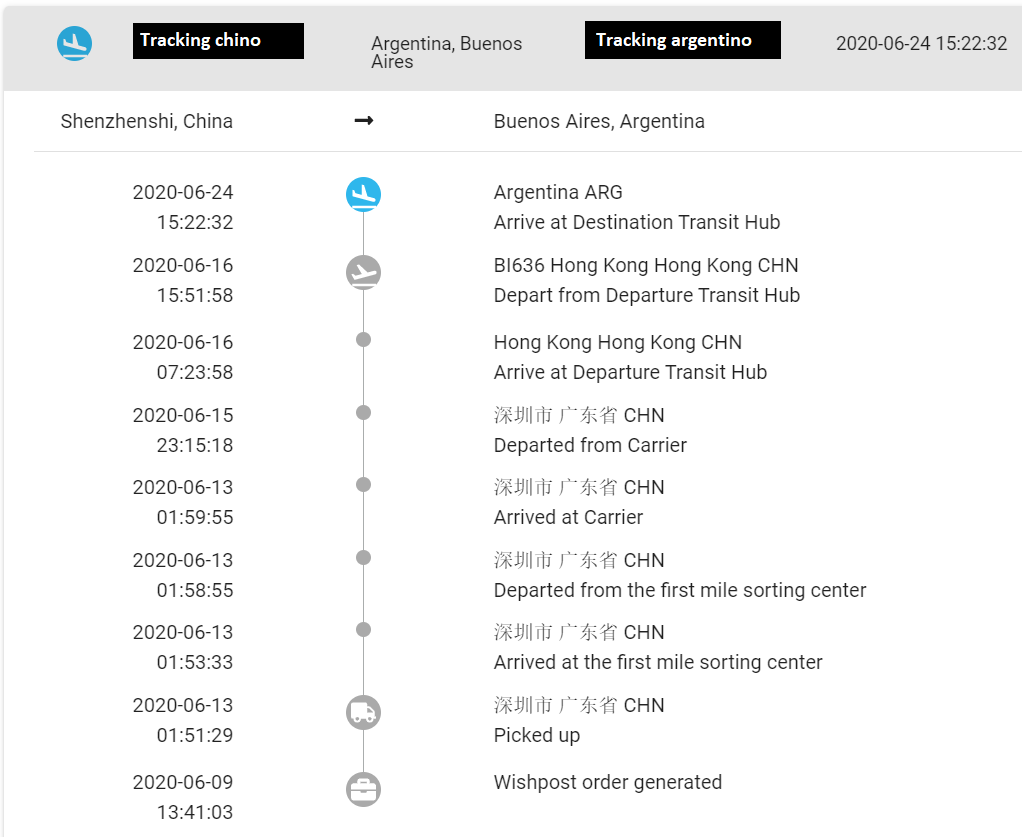Click the Buenos Aires, Argentina destination text
The image size is (1022, 837).
599,121
